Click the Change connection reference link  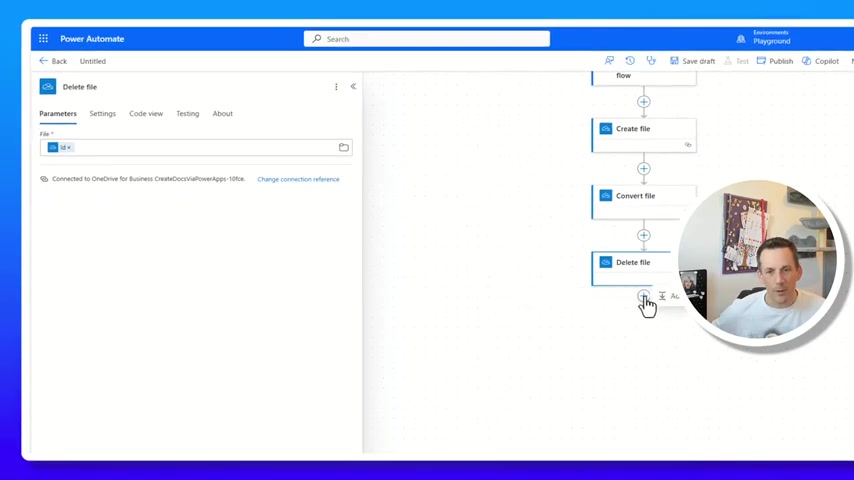298,180
